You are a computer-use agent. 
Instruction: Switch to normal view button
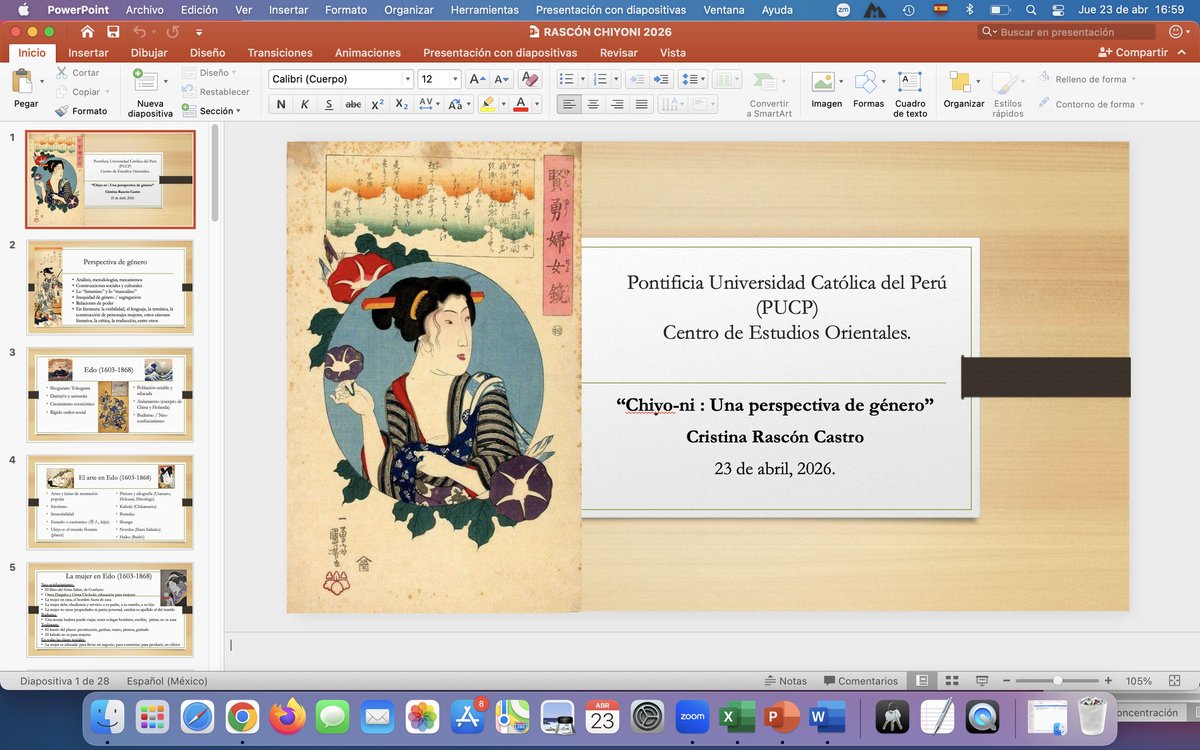click(921, 681)
